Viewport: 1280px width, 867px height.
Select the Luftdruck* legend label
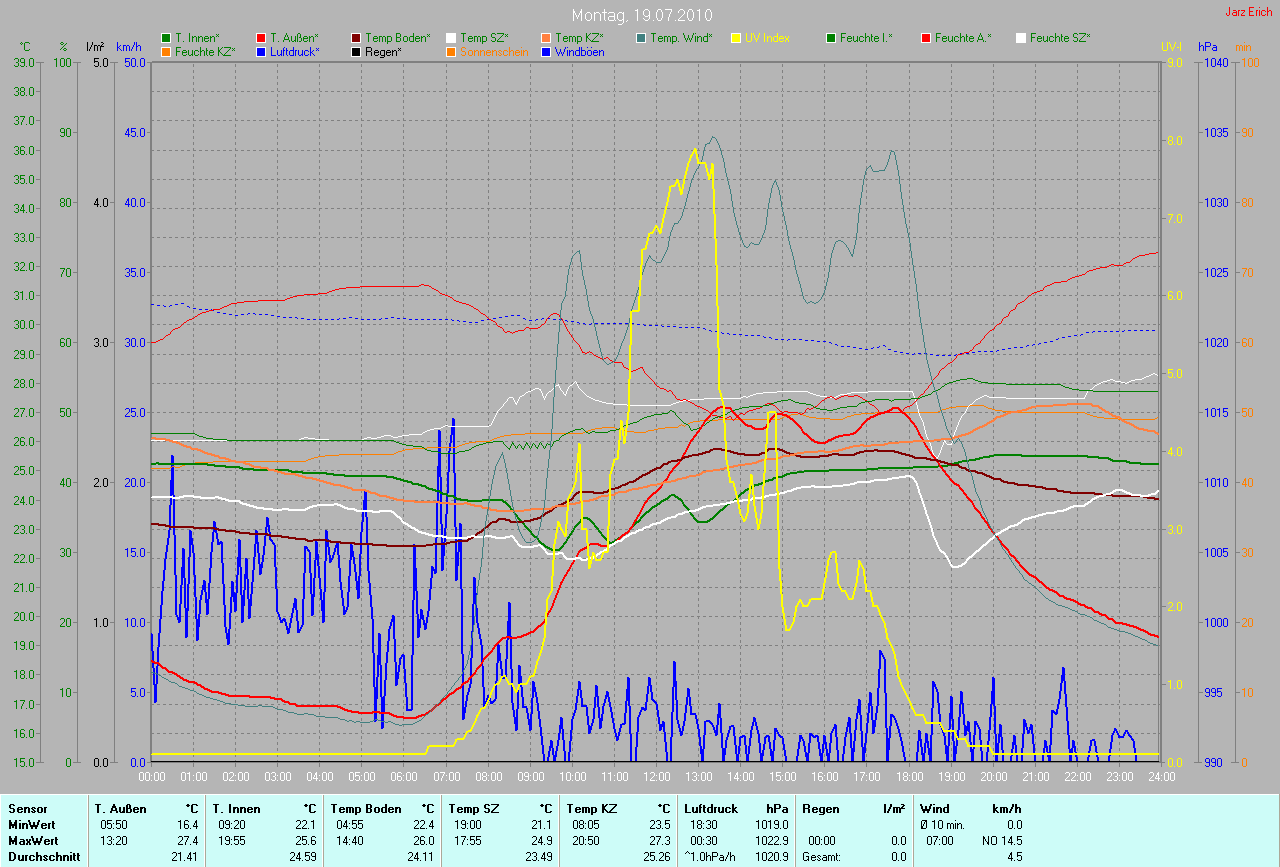(x=295, y=51)
